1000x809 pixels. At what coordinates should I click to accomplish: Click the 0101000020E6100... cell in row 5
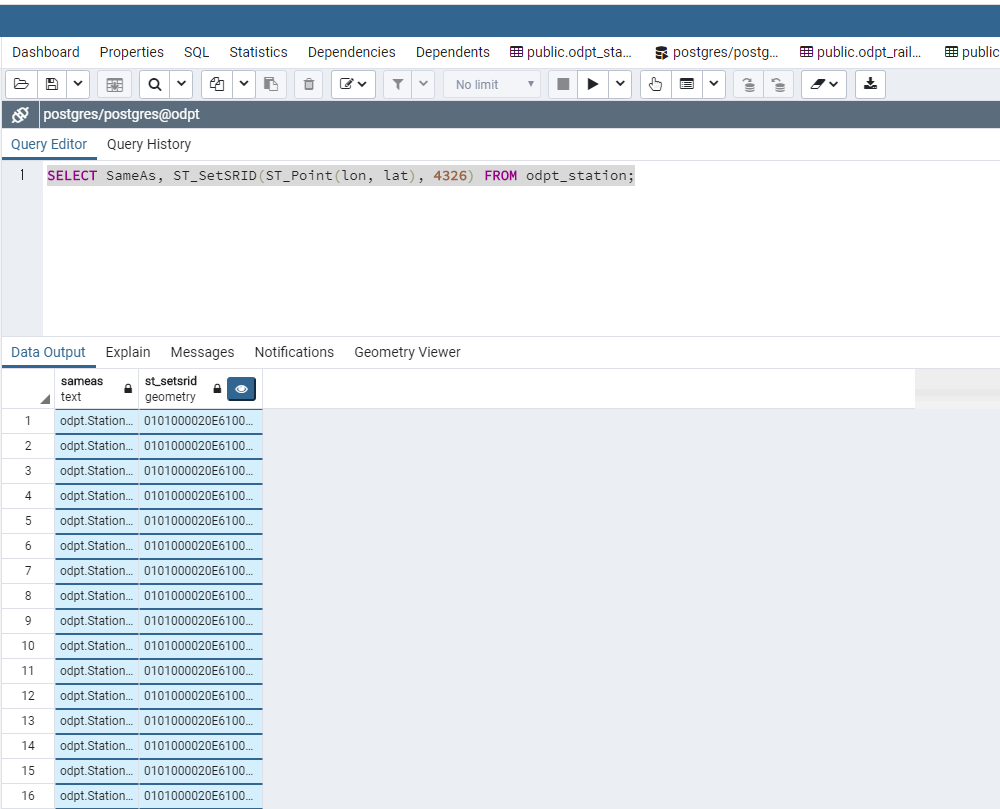(200, 521)
